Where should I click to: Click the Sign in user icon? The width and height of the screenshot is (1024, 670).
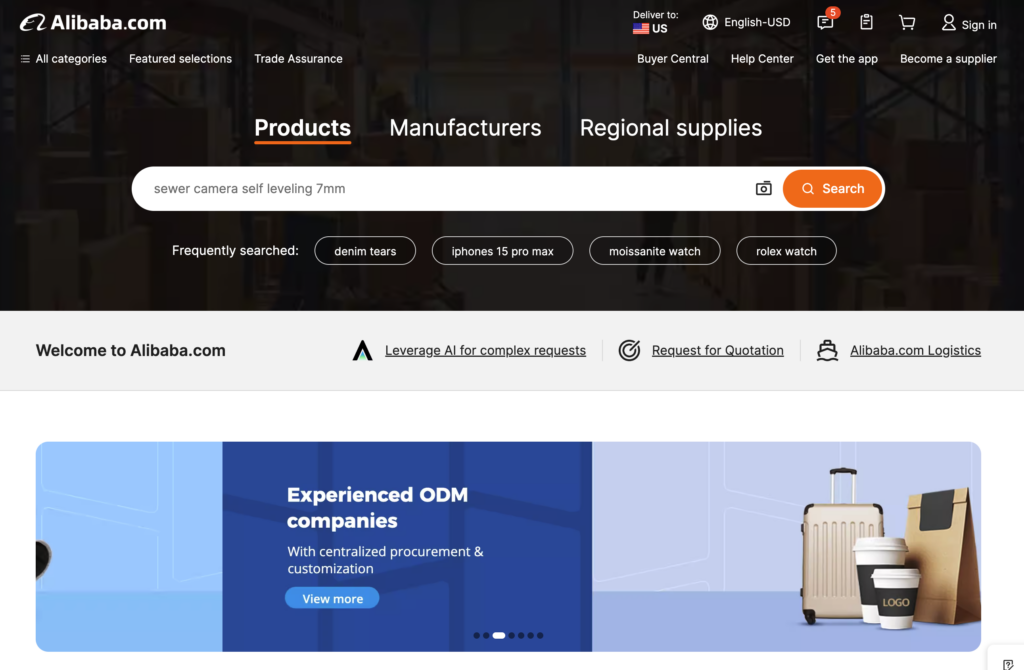[948, 23]
